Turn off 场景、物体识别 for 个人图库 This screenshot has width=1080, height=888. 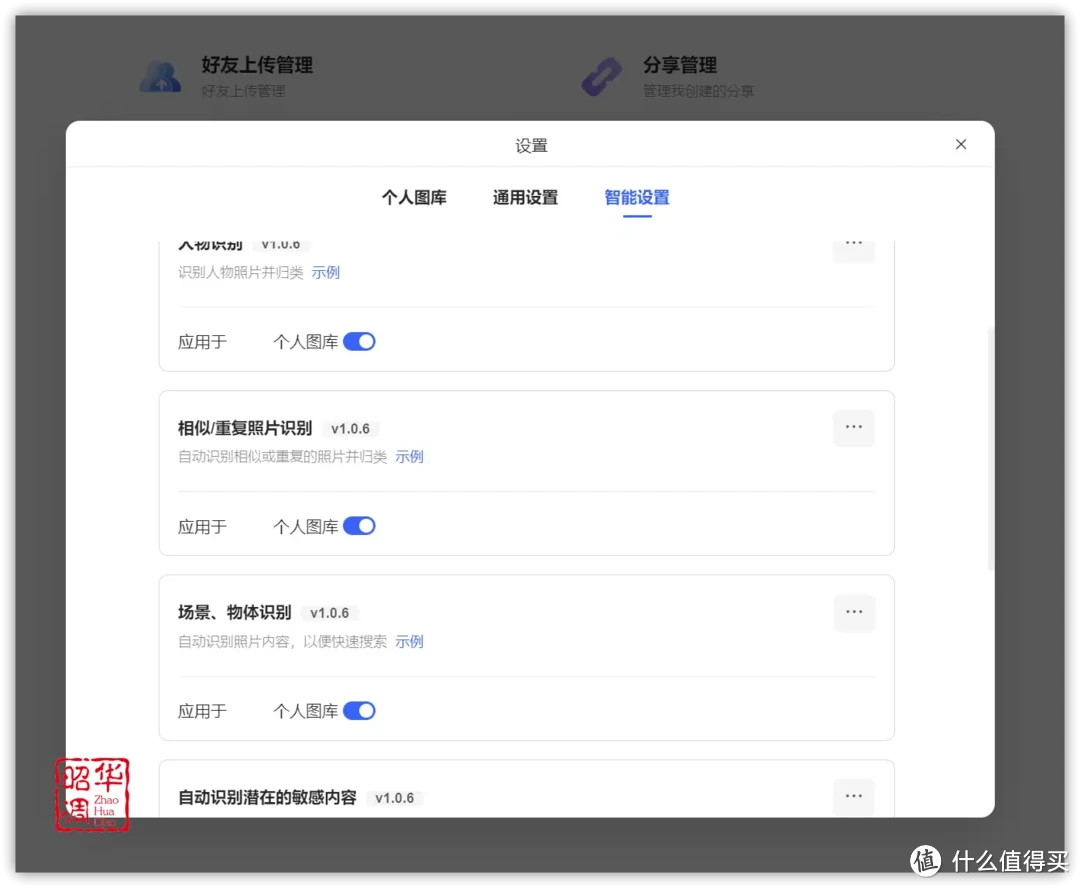click(x=359, y=710)
